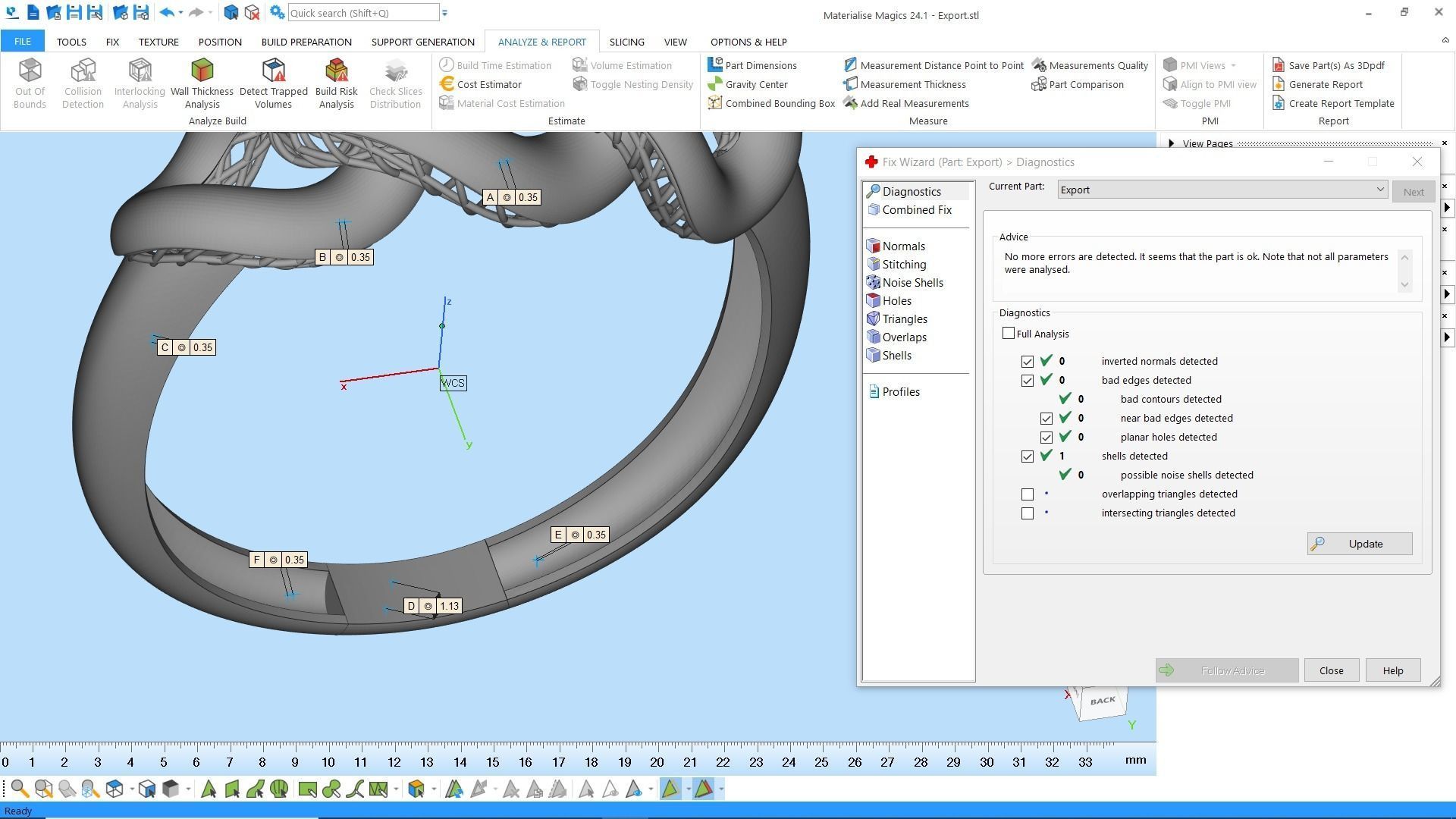This screenshot has height=819, width=1456.
Task: Generate Report from ribbon
Action: click(x=1317, y=84)
